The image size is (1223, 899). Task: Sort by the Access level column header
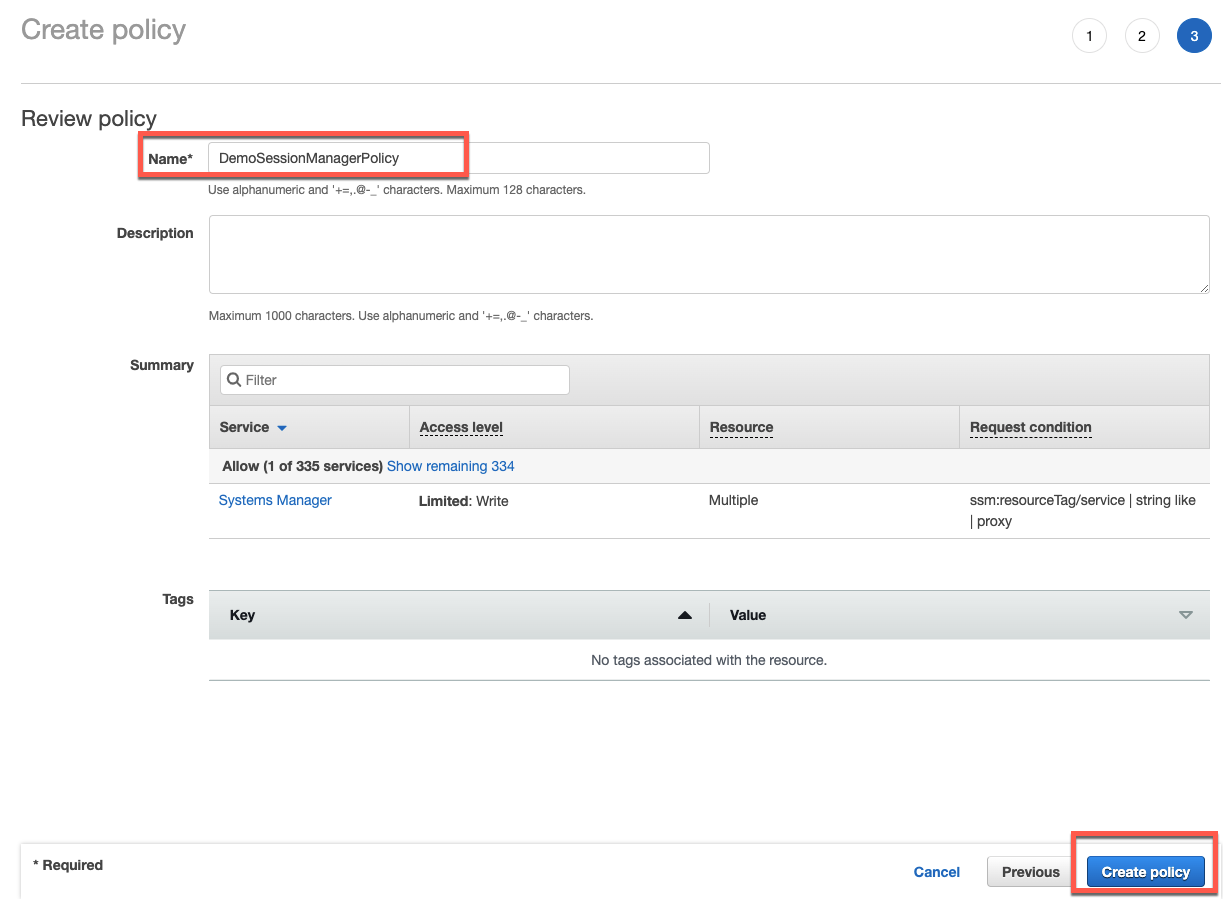(460, 427)
